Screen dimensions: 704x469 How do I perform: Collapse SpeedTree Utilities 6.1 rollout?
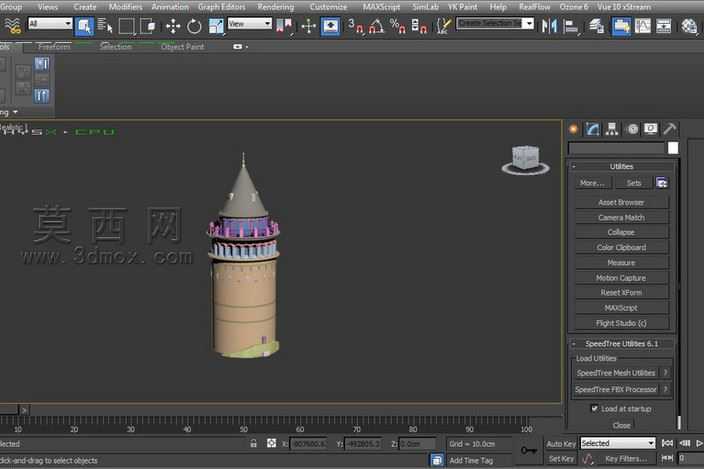(x=621, y=344)
